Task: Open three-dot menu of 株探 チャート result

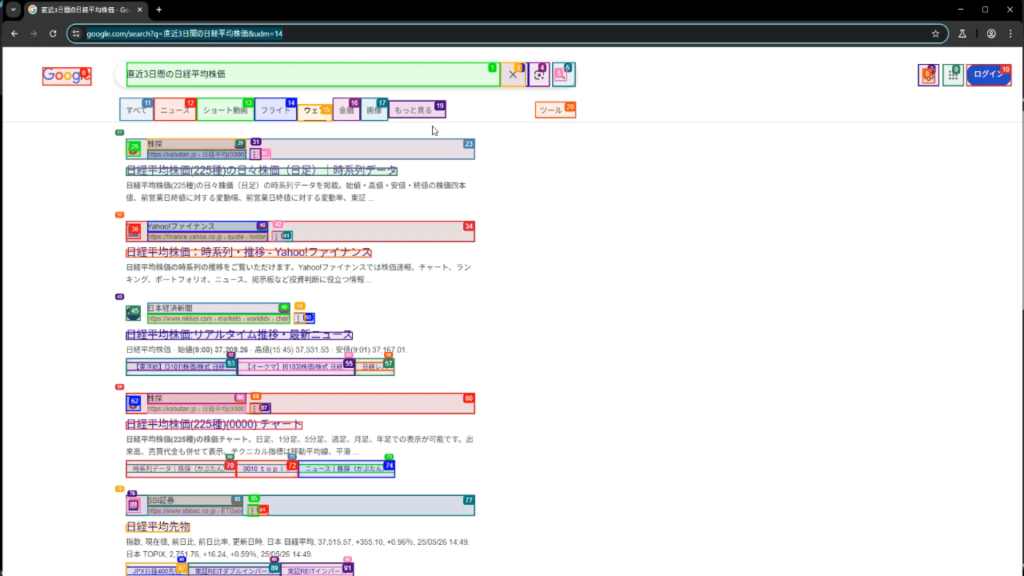Action: (x=255, y=408)
